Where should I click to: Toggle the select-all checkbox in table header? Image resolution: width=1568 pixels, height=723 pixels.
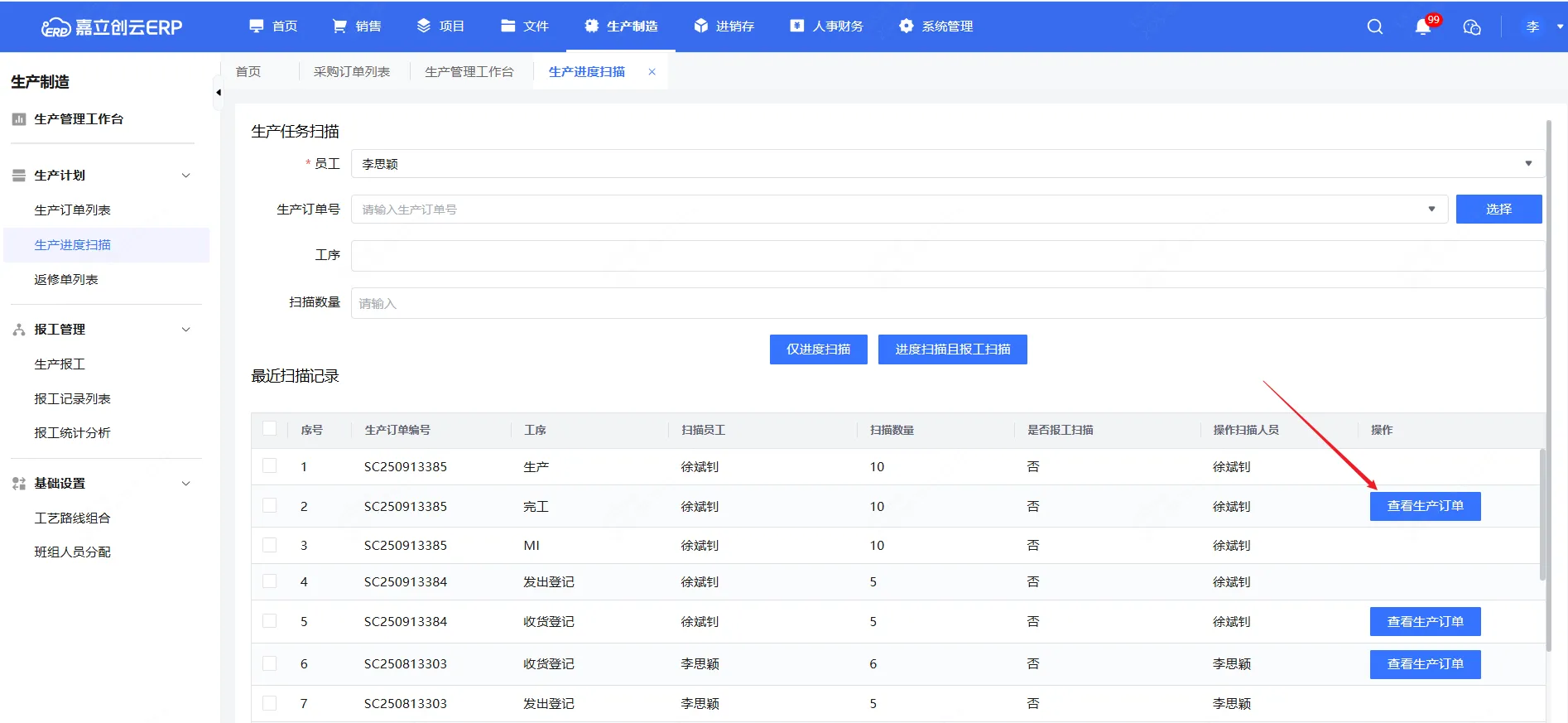(269, 429)
